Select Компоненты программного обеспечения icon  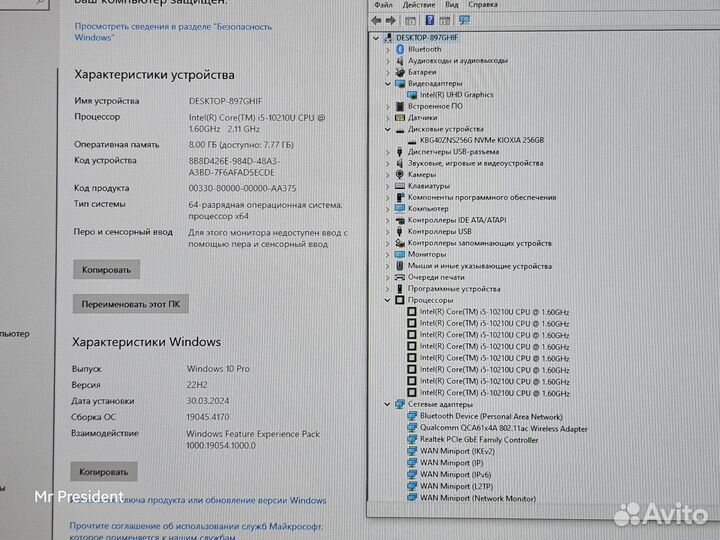pyautogui.click(x=400, y=197)
